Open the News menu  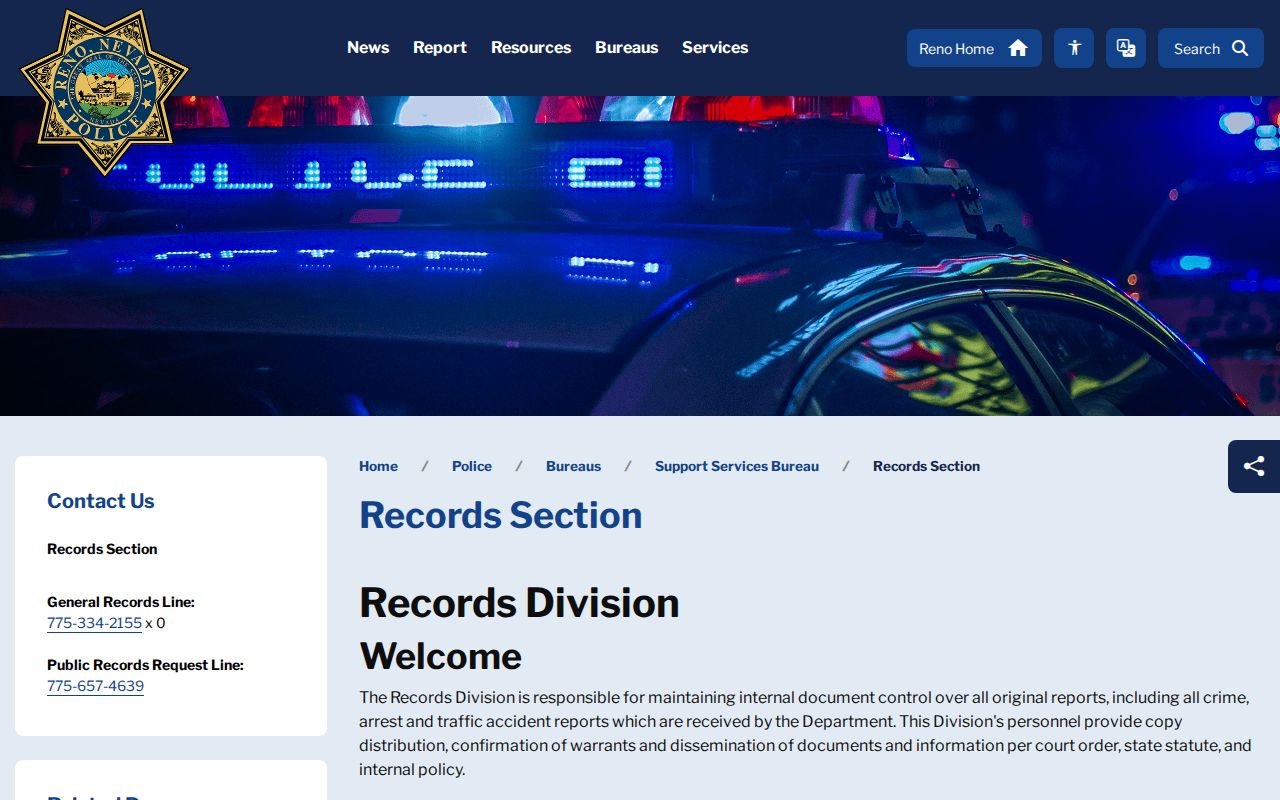point(368,47)
